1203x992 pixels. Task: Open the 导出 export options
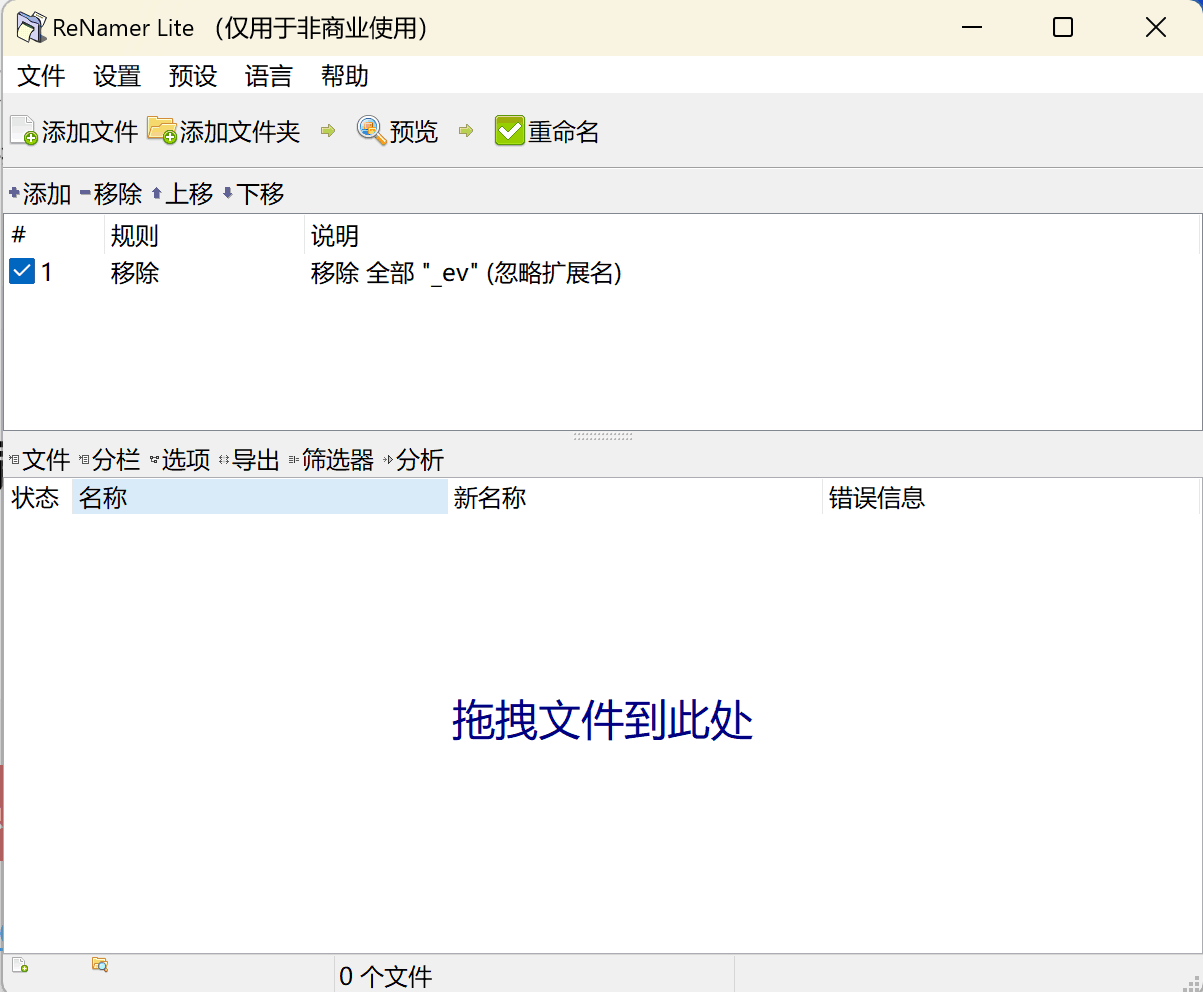tap(249, 460)
